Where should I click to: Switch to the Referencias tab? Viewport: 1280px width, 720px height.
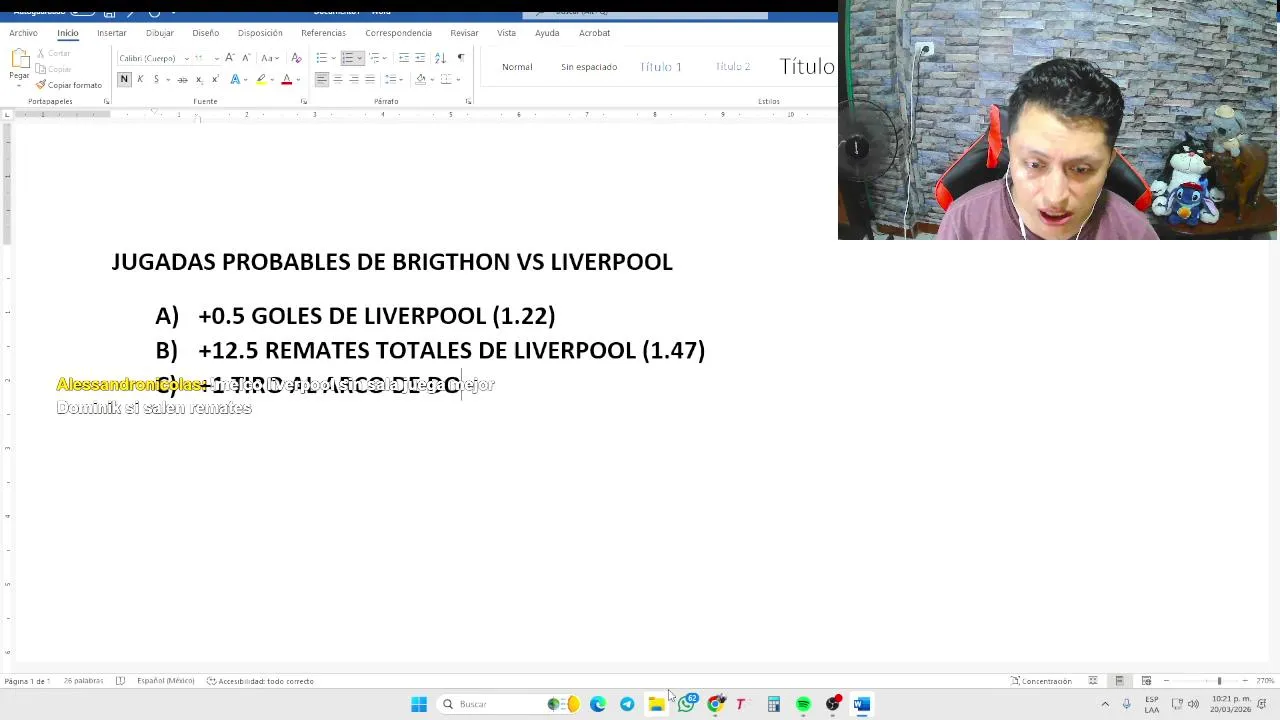click(x=323, y=33)
